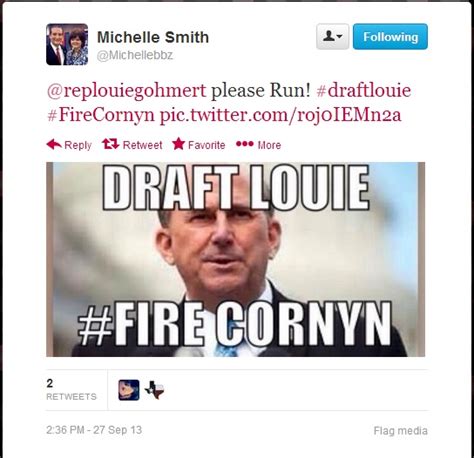Viewport: 474px width, 458px height.
Task: Toggle the Following button
Action: coord(390,36)
